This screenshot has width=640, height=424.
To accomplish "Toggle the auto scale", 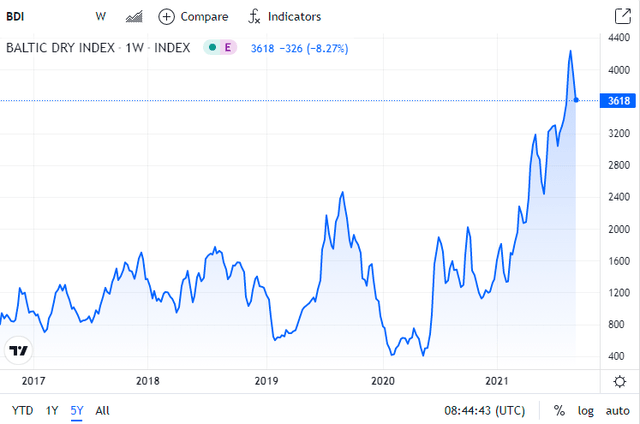I will pyautogui.click(x=617, y=410).
